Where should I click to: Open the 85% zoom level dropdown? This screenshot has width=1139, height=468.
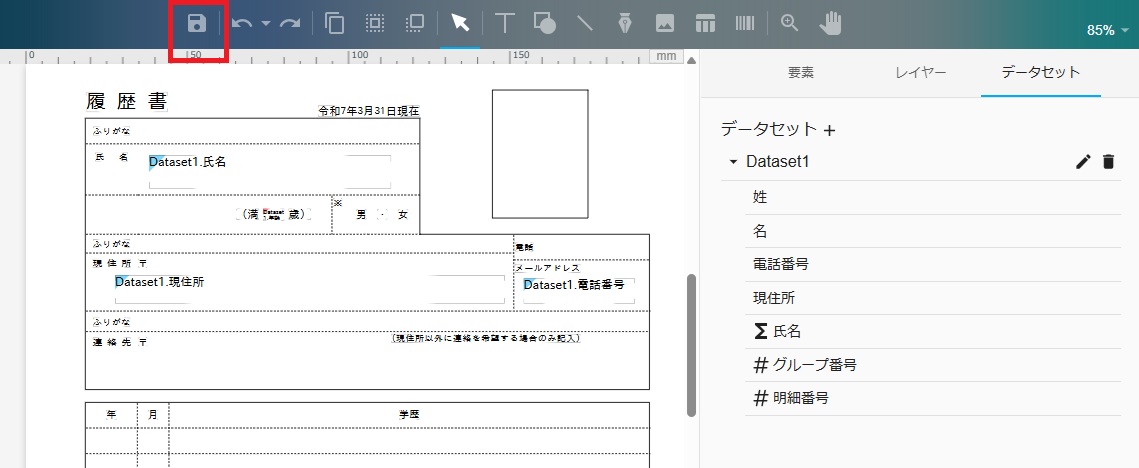(1107, 30)
